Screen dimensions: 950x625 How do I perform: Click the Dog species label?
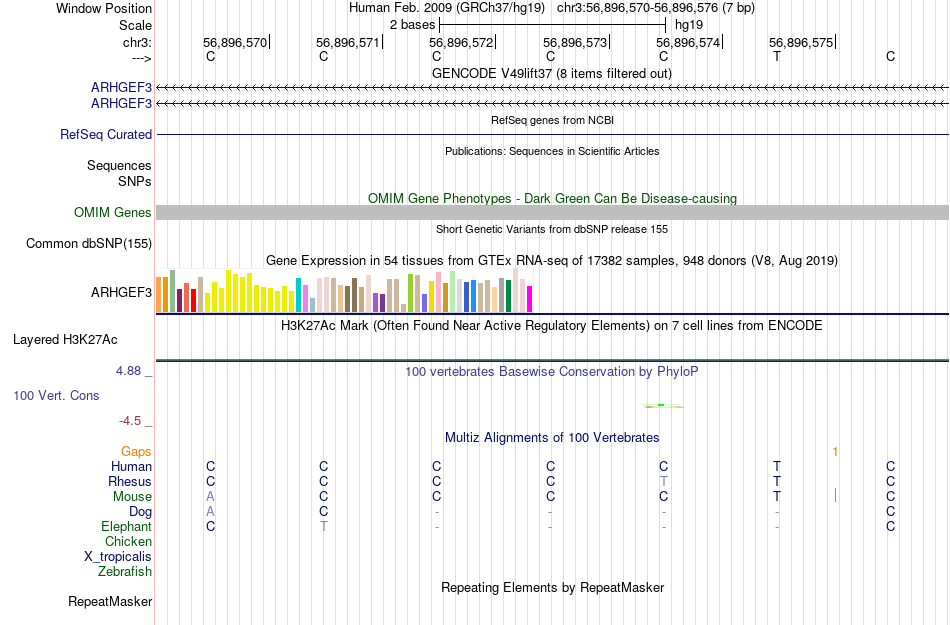tap(141, 512)
